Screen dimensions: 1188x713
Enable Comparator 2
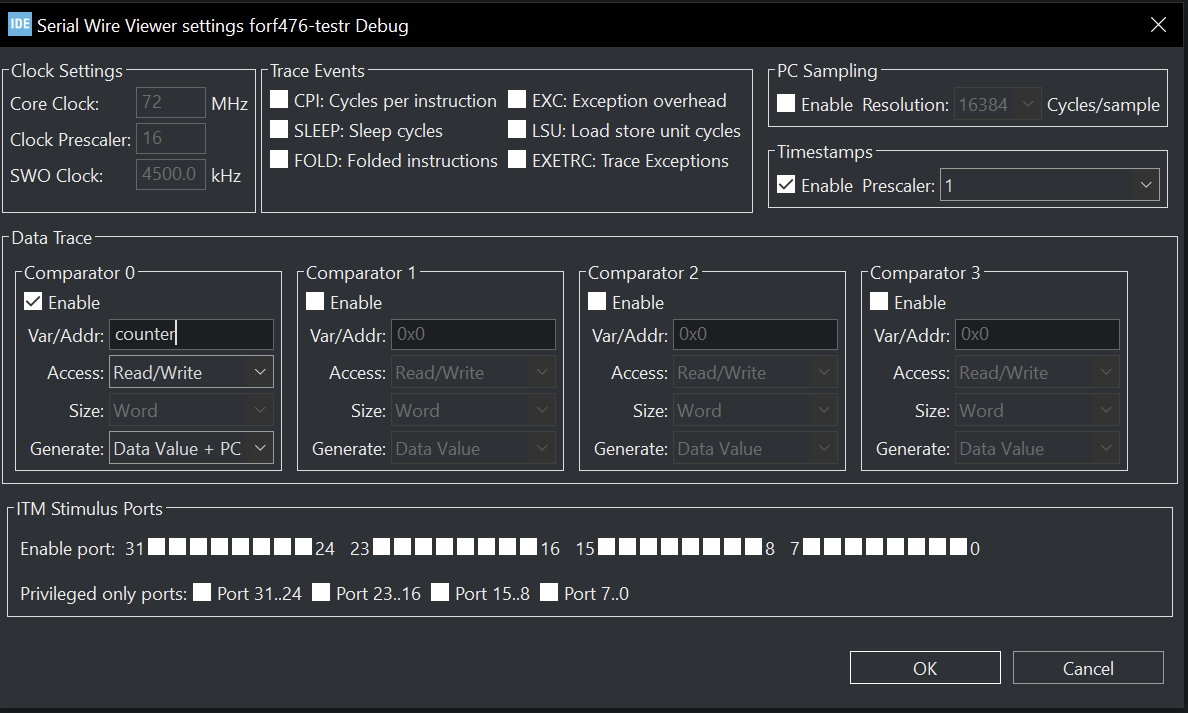[597, 302]
